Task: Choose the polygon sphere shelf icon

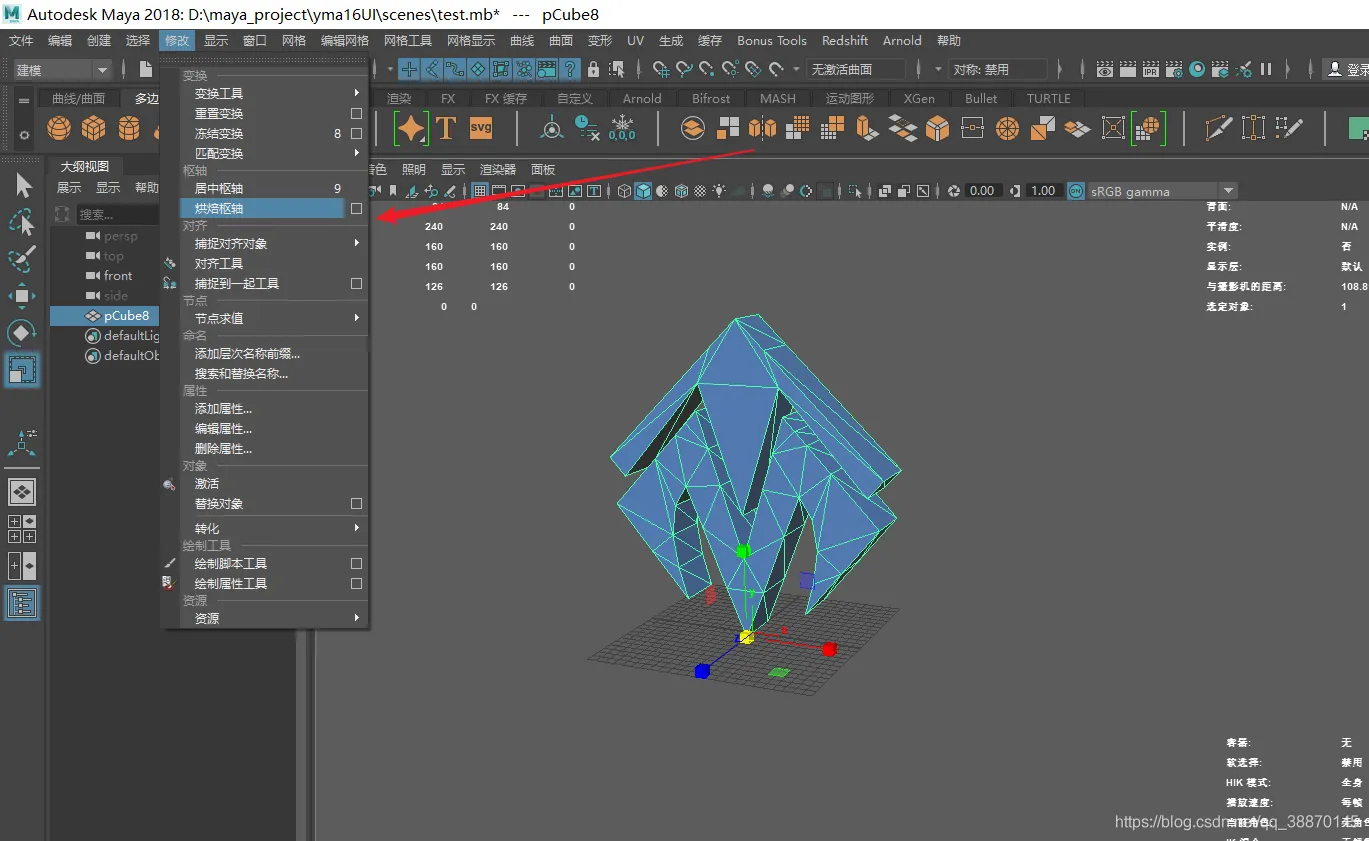Action: point(59,129)
